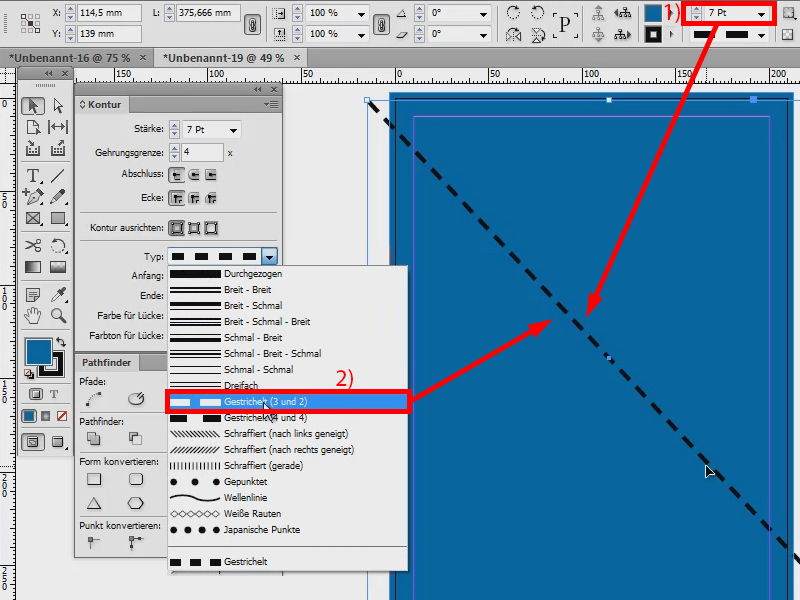Viewport: 800px width, 600px height.
Task: Select the Zoom tool
Action: (58, 316)
